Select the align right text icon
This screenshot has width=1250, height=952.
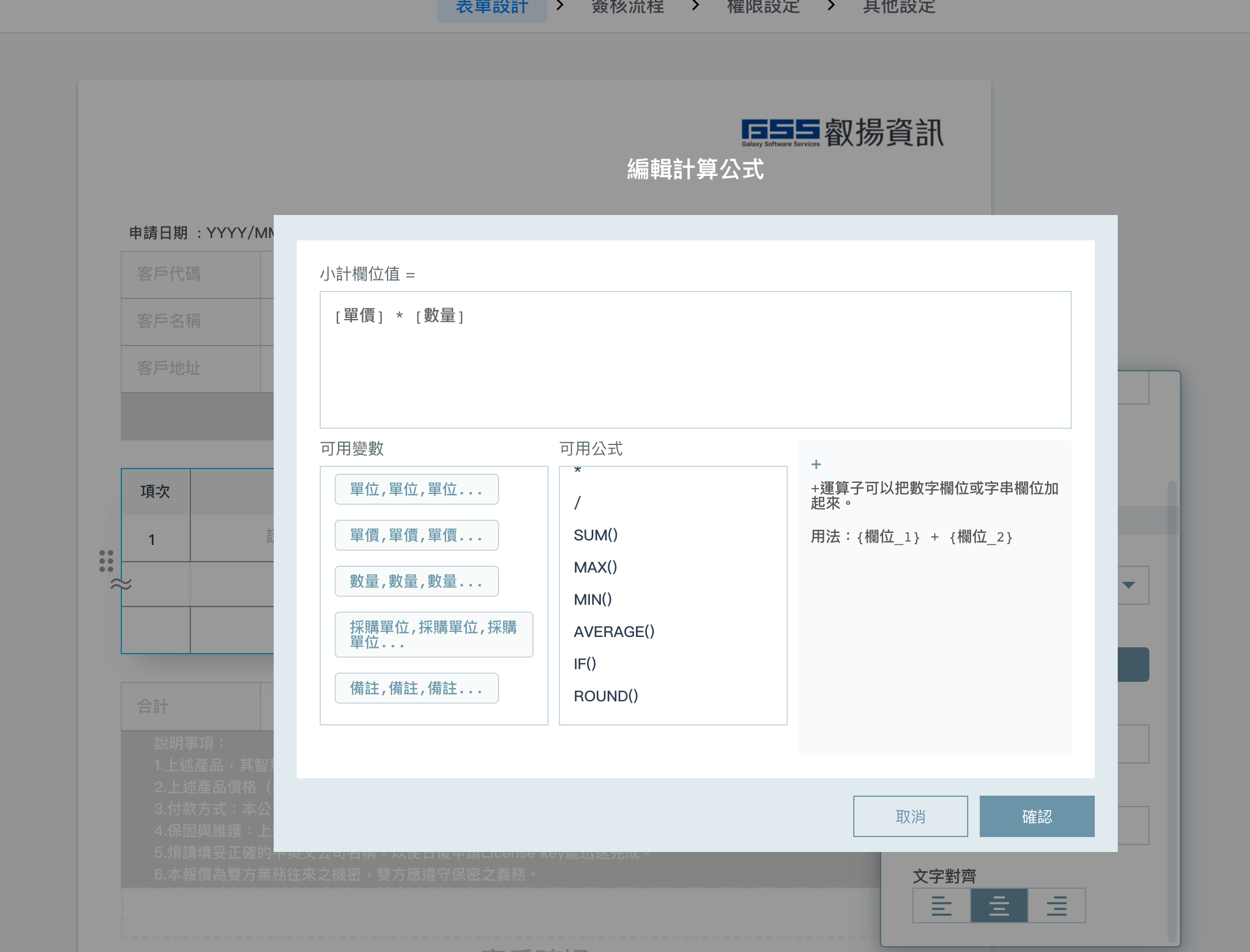coord(1056,905)
